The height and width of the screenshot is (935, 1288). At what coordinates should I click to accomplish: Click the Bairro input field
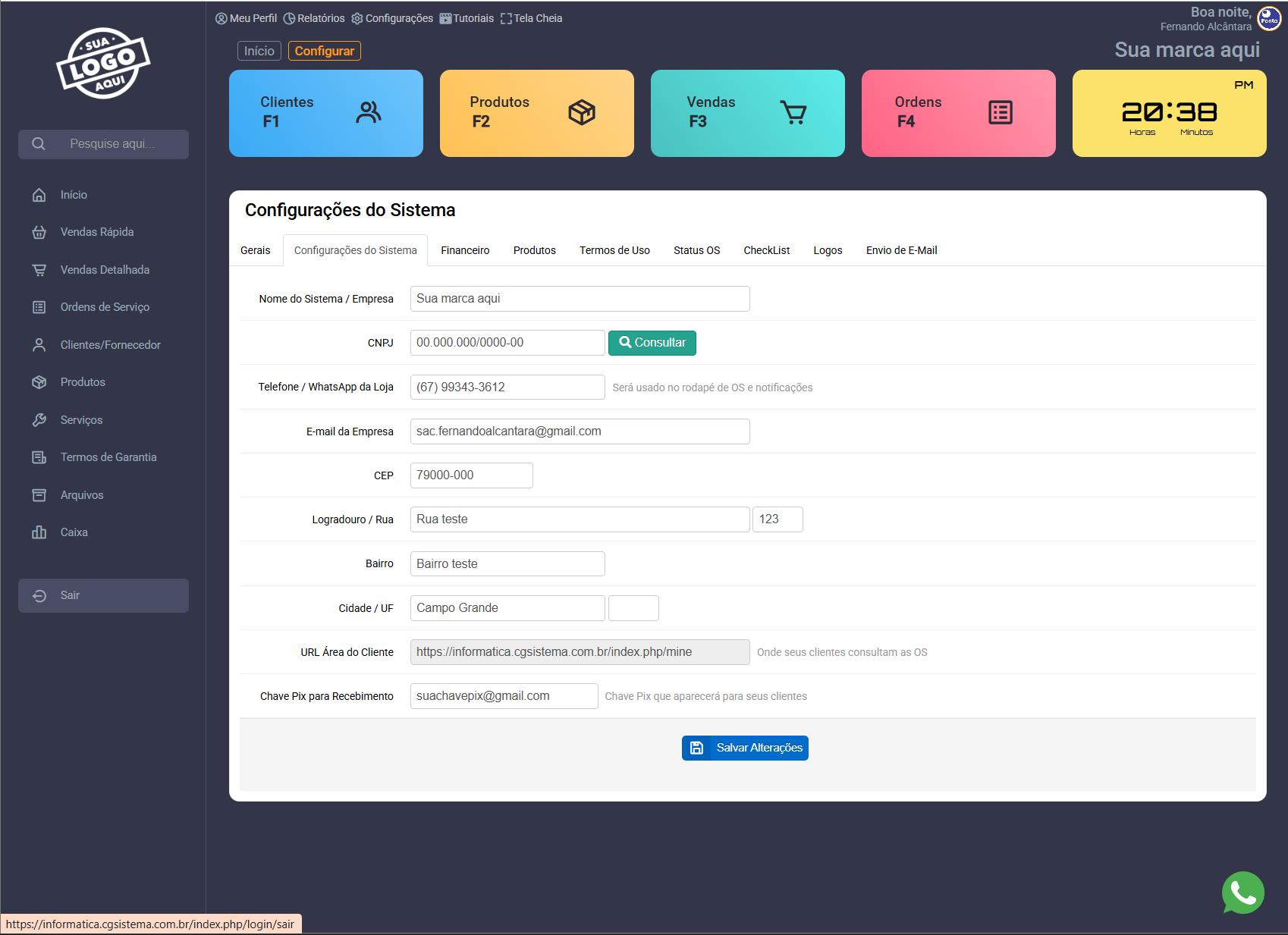tap(507, 564)
